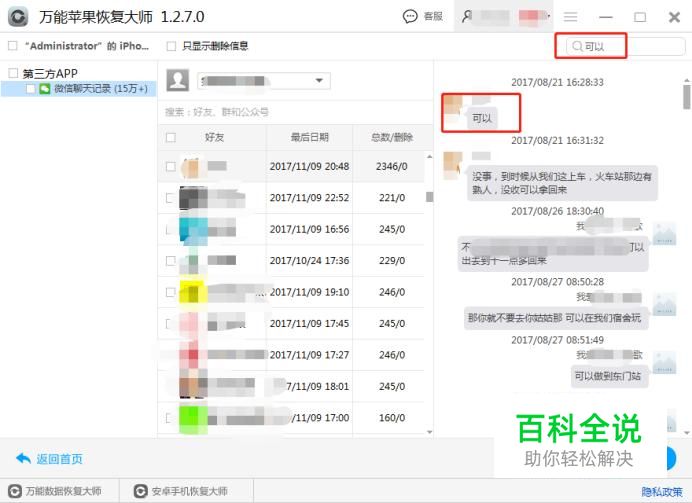Check the row dated 2017/11/09 22:52

[171, 198]
